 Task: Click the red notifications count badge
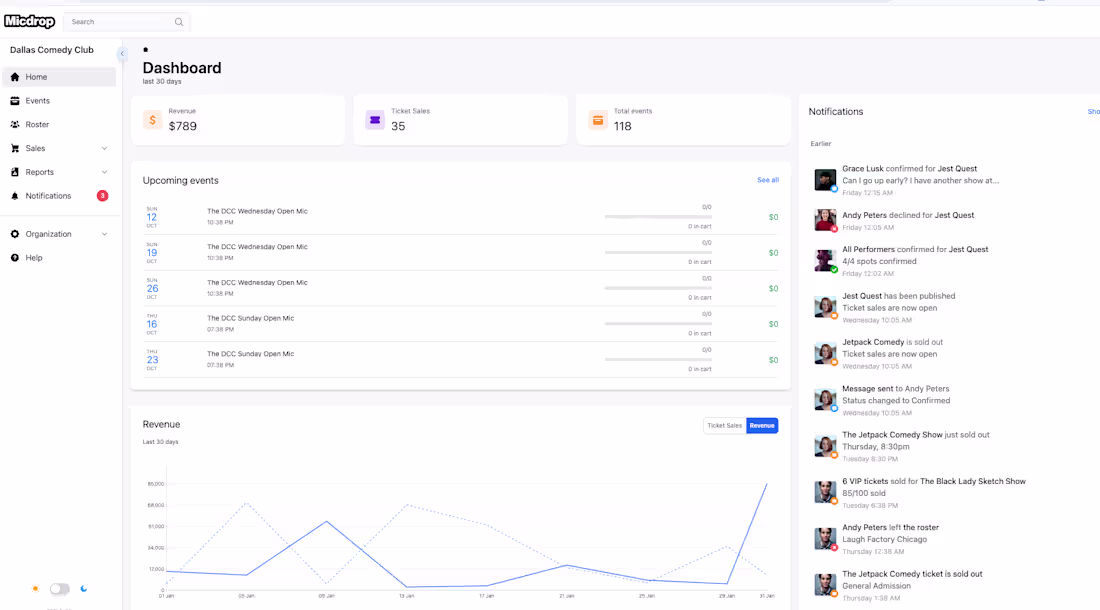tap(102, 196)
